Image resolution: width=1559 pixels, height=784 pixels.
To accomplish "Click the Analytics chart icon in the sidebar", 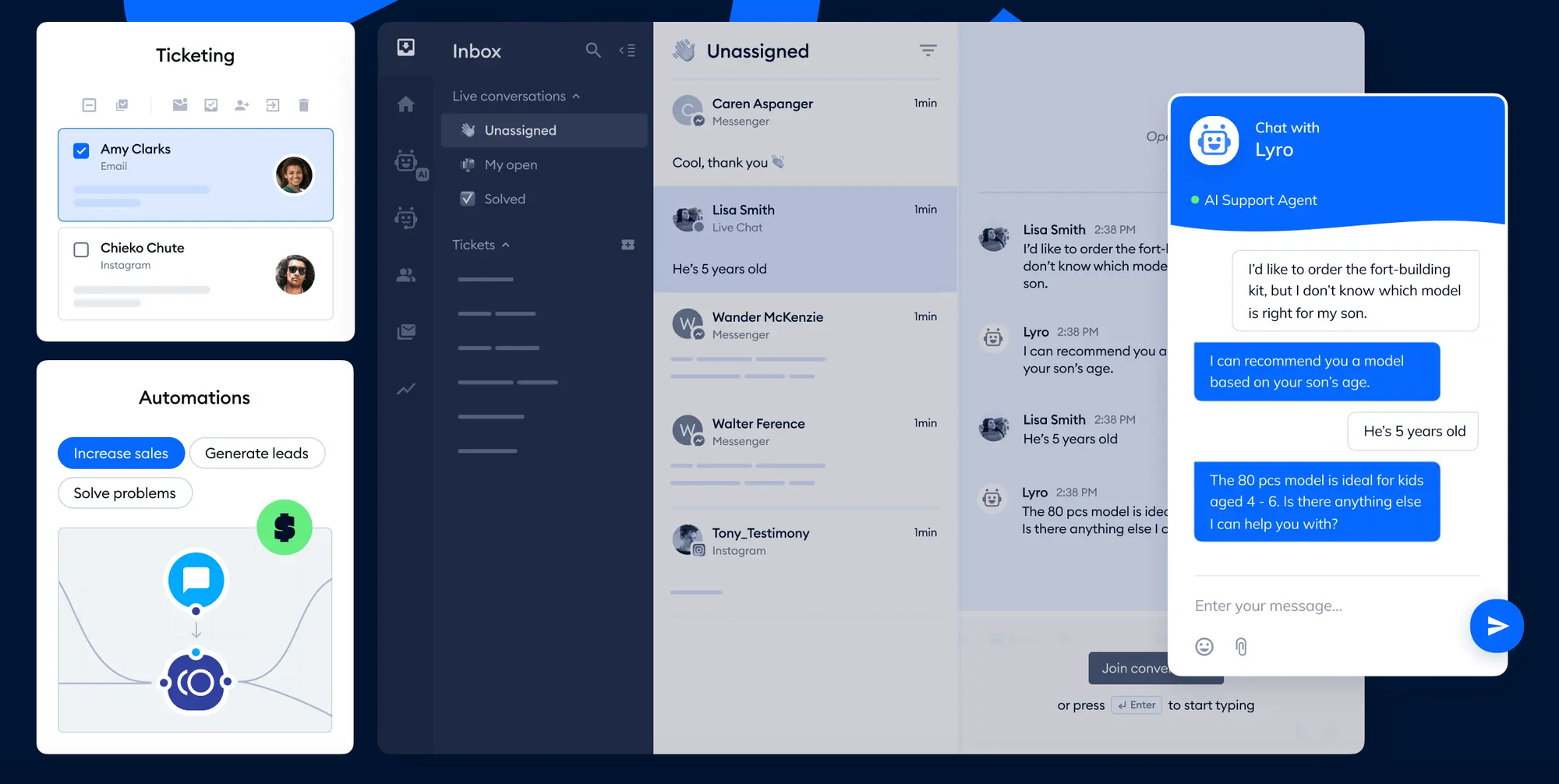I will click(406, 388).
